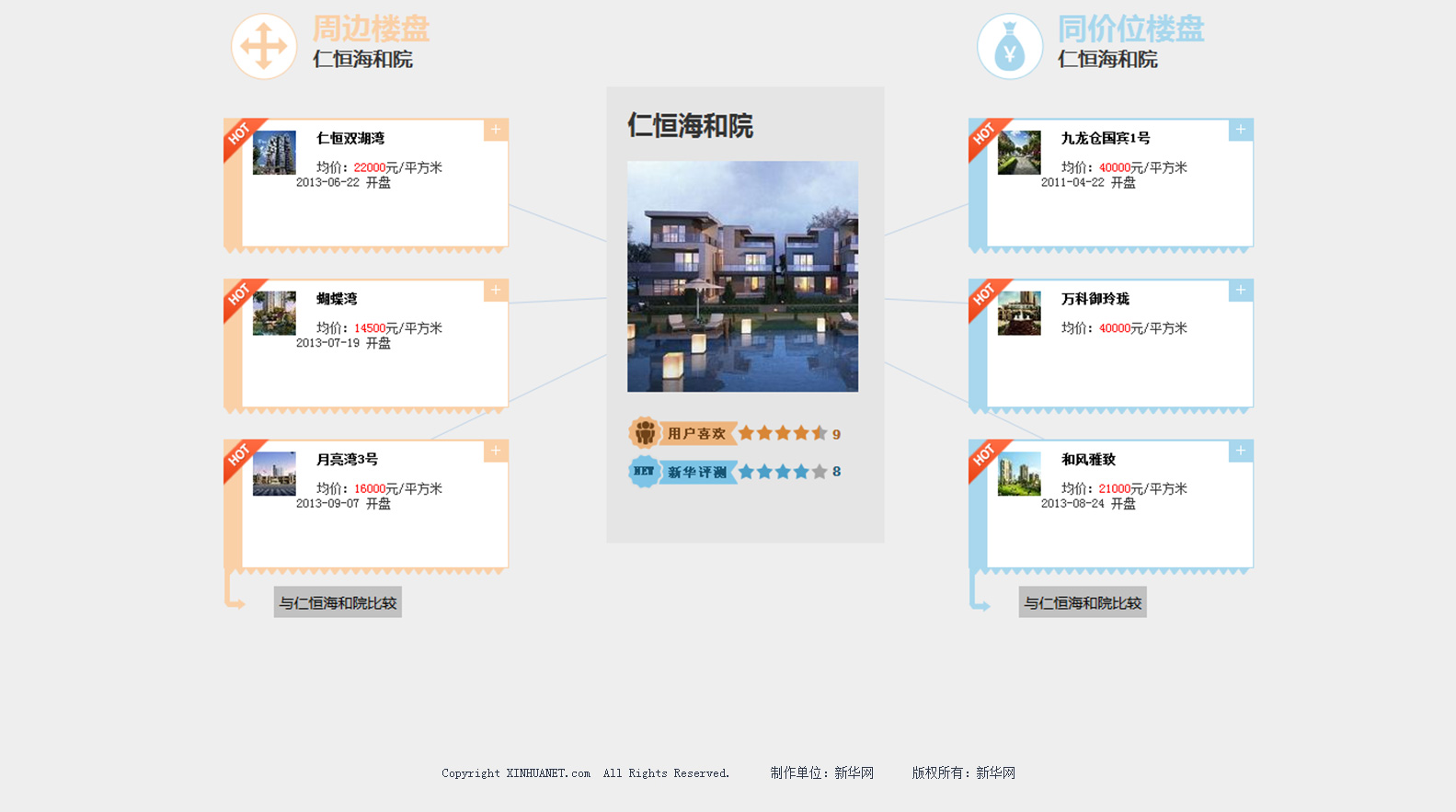Expand the 月亮湾3号 card plus icon
1456x812 pixels.
[496, 451]
